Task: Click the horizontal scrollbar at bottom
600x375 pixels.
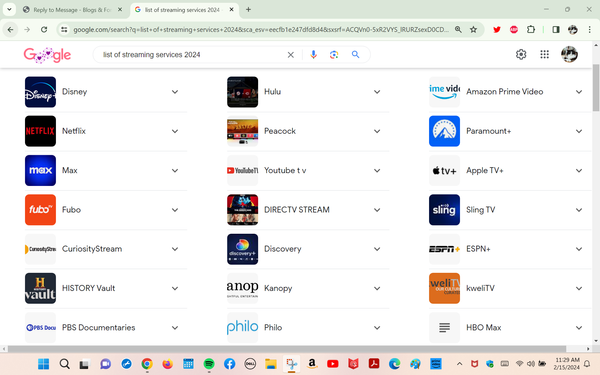Action: point(287,349)
